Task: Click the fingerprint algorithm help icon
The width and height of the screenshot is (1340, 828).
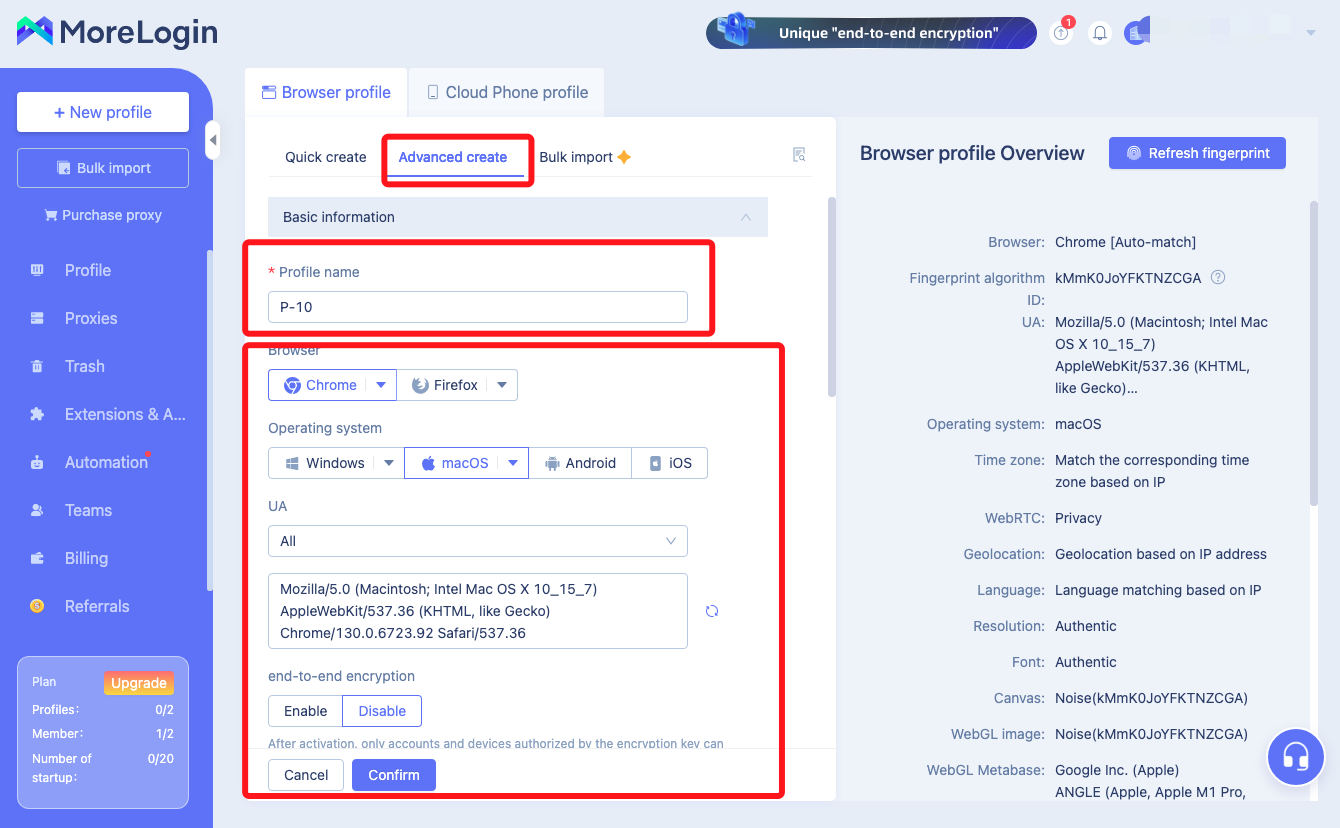Action: (1218, 278)
